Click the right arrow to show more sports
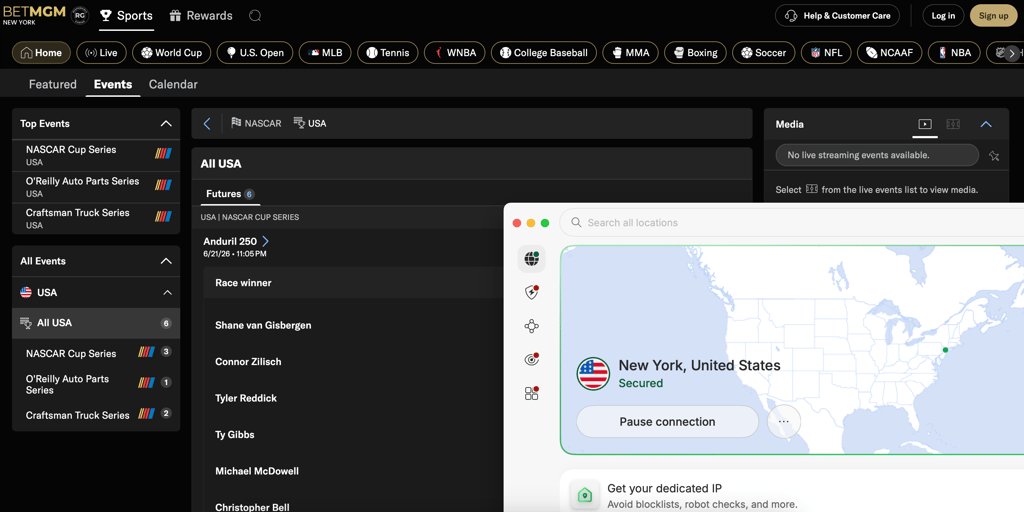 click(1012, 54)
